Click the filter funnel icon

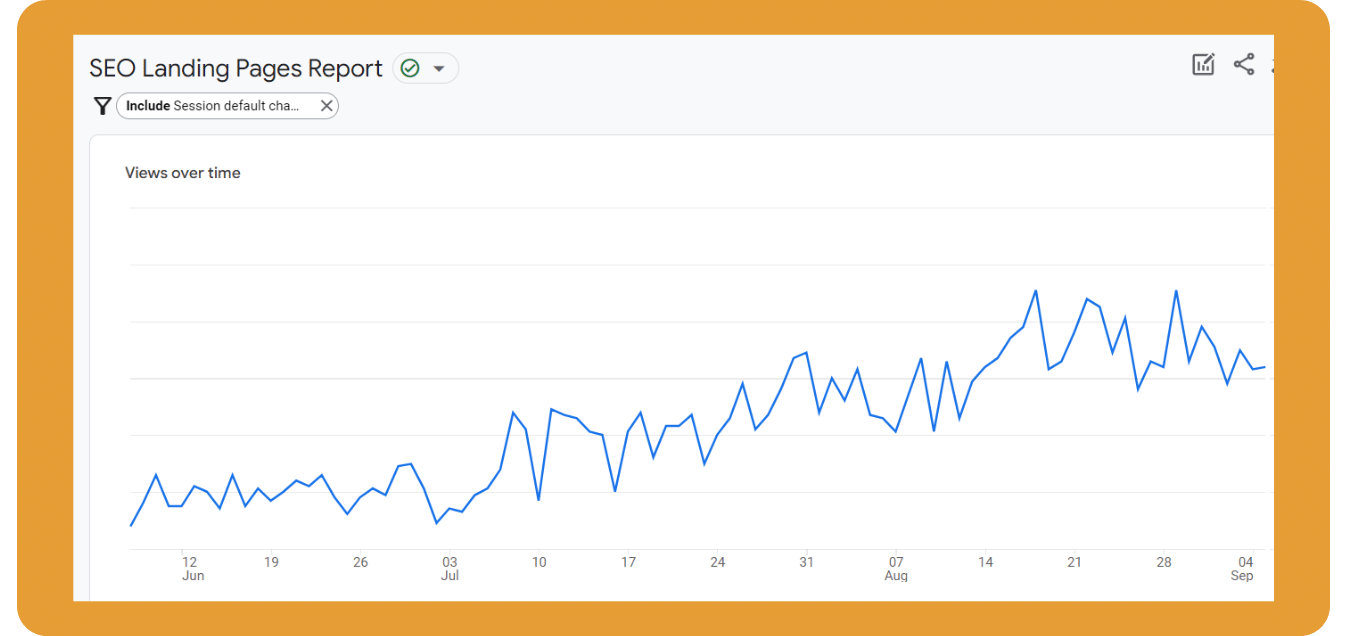pyautogui.click(x=102, y=105)
